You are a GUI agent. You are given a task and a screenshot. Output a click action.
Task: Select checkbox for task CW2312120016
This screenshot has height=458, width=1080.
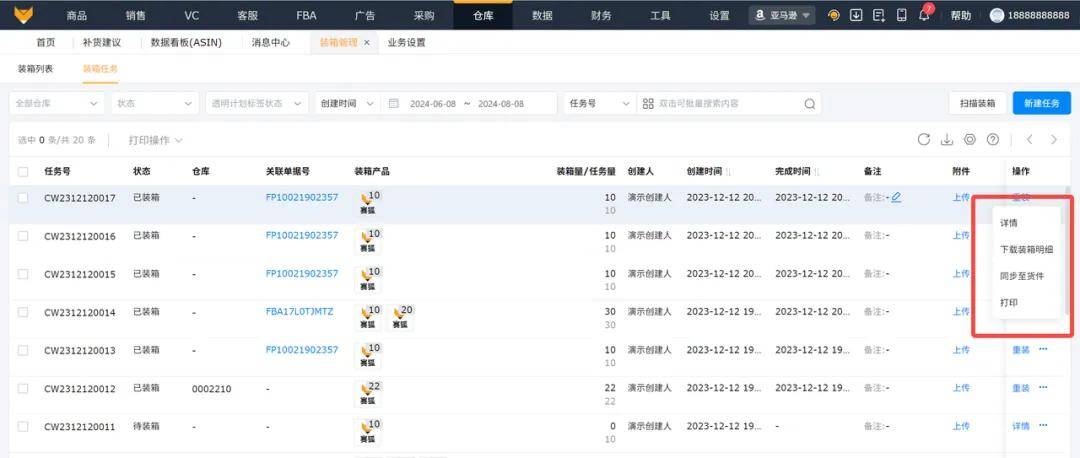pyautogui.click(x=23, y=236)
